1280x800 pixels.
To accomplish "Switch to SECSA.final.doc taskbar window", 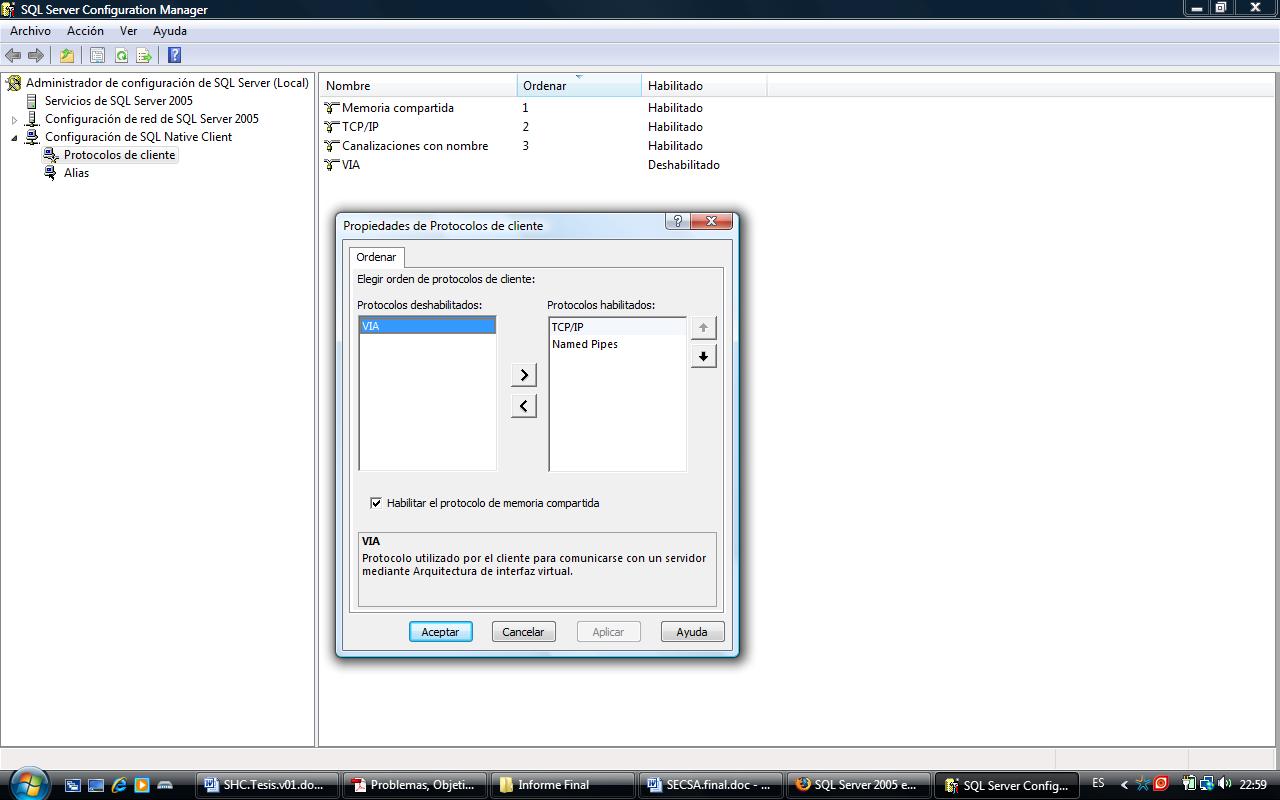I will point(710,785).
